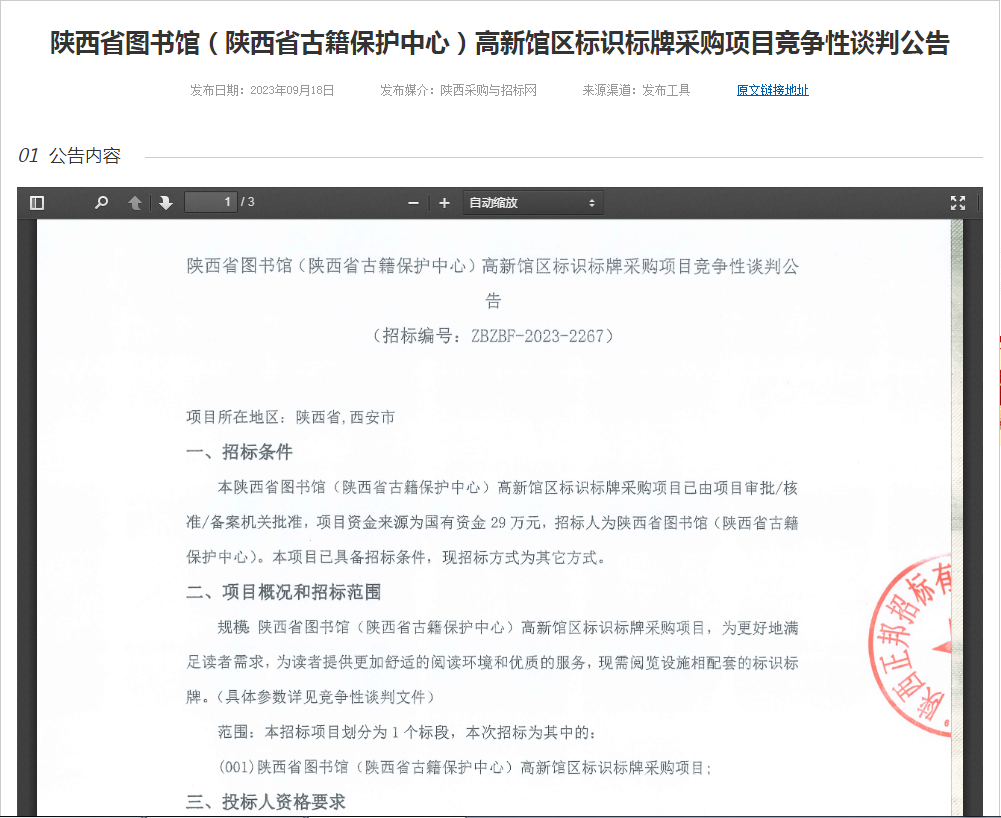Zoom in with the plus button
This screenshot has width=1001, height=818.
(x=445, y=203)
